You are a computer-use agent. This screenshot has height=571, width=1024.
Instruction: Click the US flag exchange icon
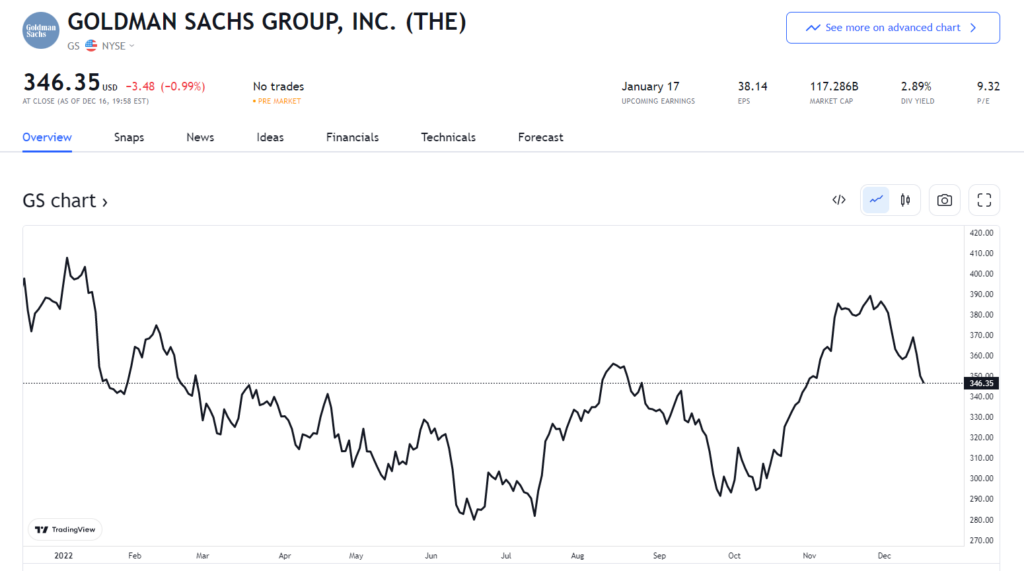pos(91,46)
